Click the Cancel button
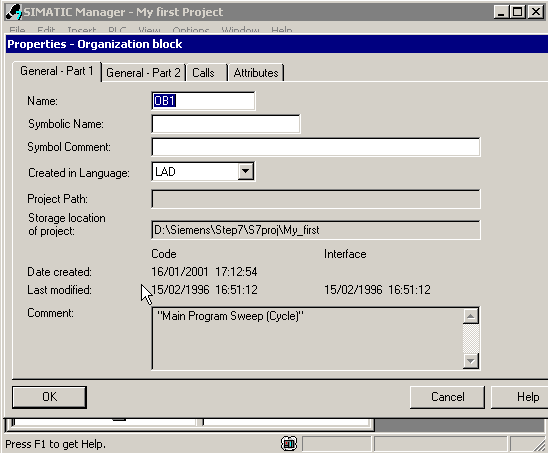Image resolution: width=548 pixels, height=453 pixels. point(447,397)
